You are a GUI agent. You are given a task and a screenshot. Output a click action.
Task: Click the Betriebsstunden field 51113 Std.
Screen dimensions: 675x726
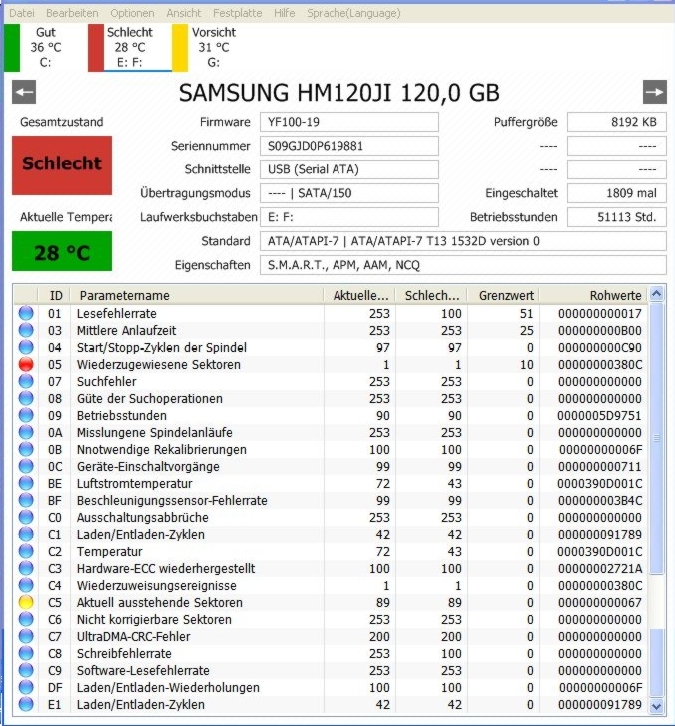(x=617, y=217)
